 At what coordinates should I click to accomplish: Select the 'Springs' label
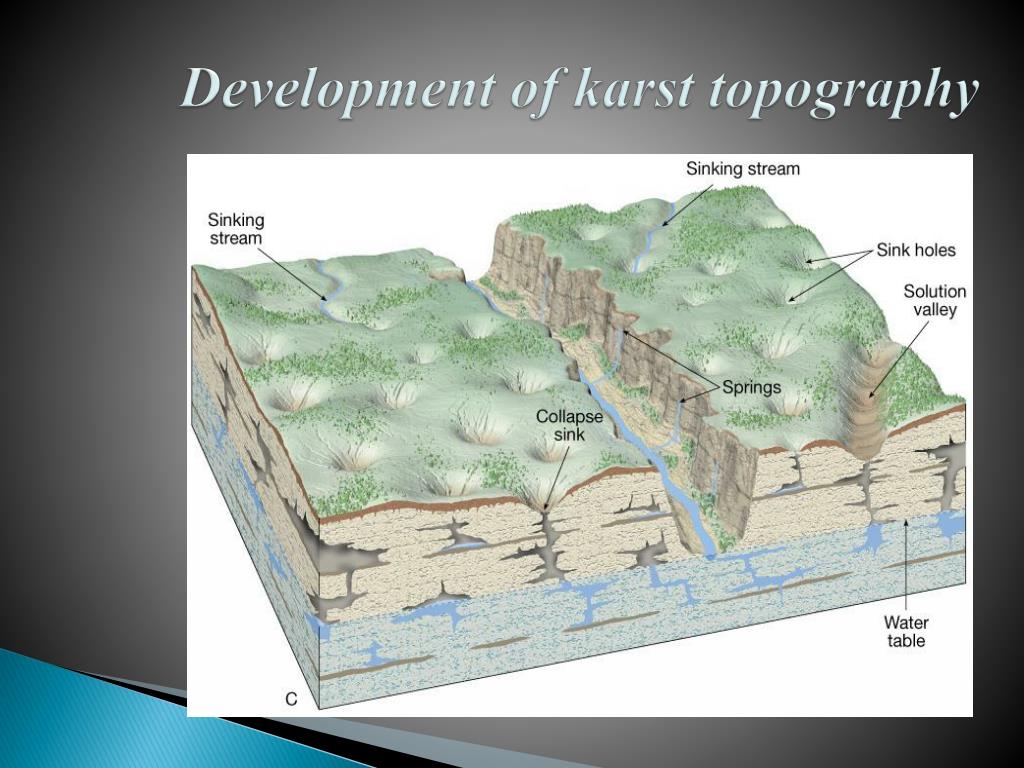tap(751, 387)
